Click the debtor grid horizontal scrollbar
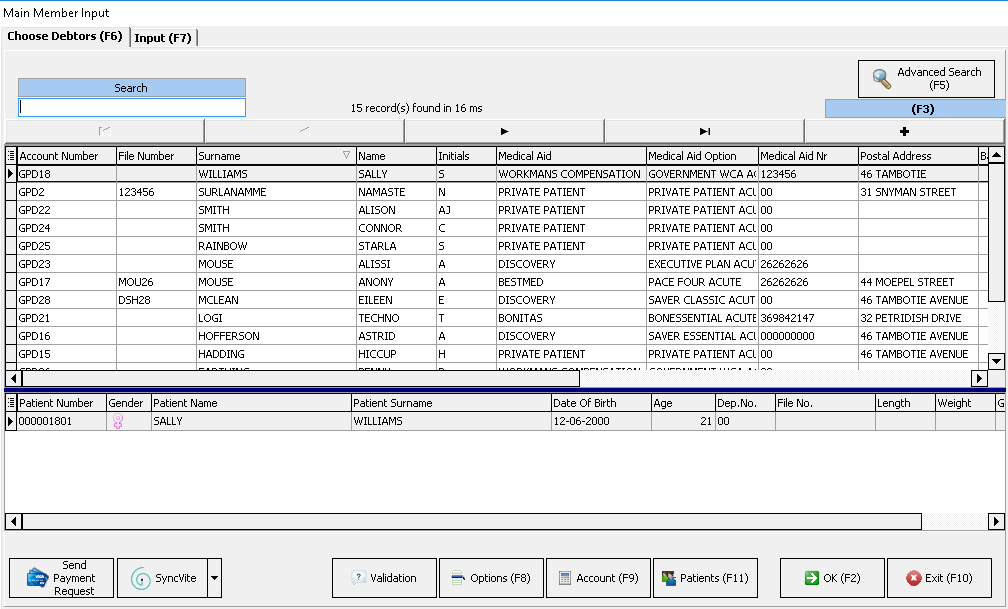 (x=300, y=379)
